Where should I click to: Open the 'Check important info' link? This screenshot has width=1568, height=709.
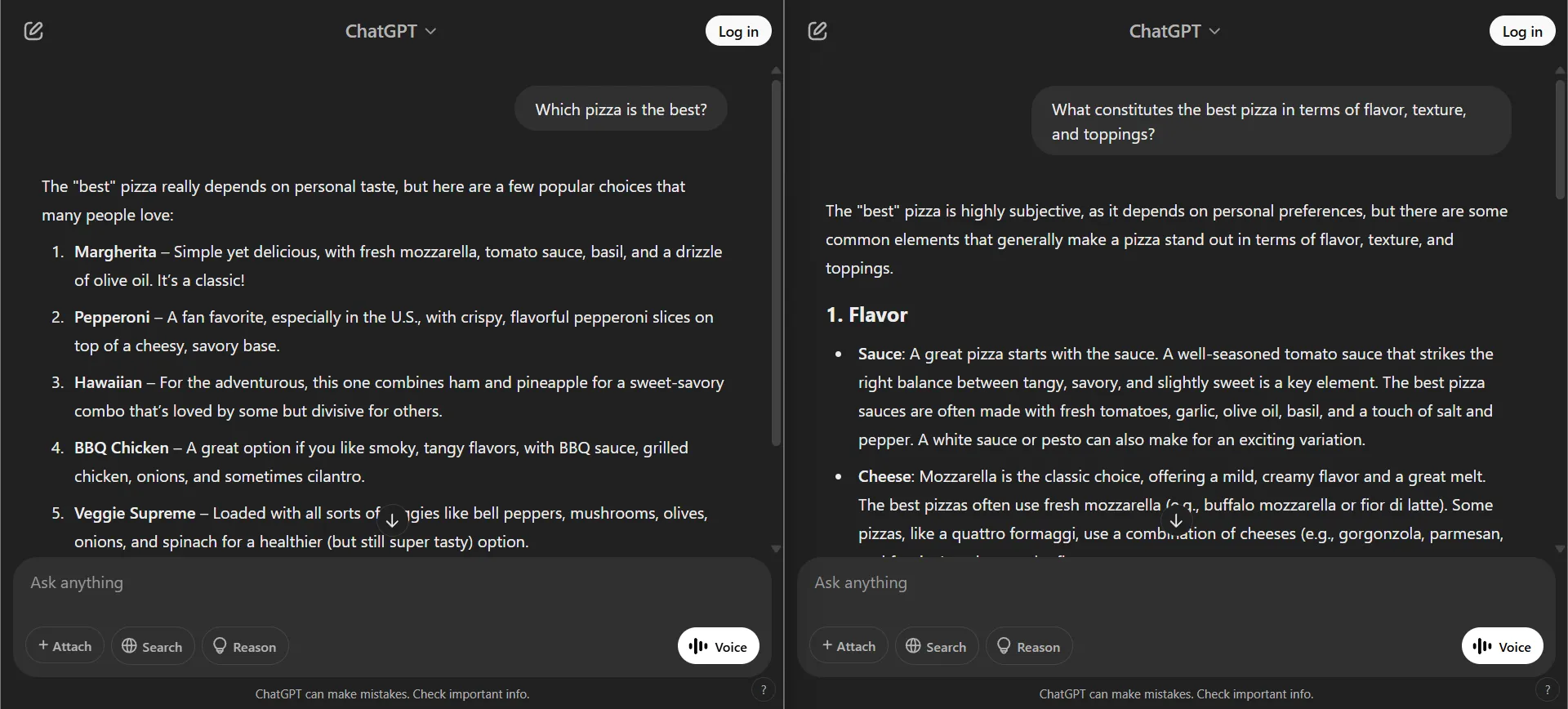(x=470, y=693)
